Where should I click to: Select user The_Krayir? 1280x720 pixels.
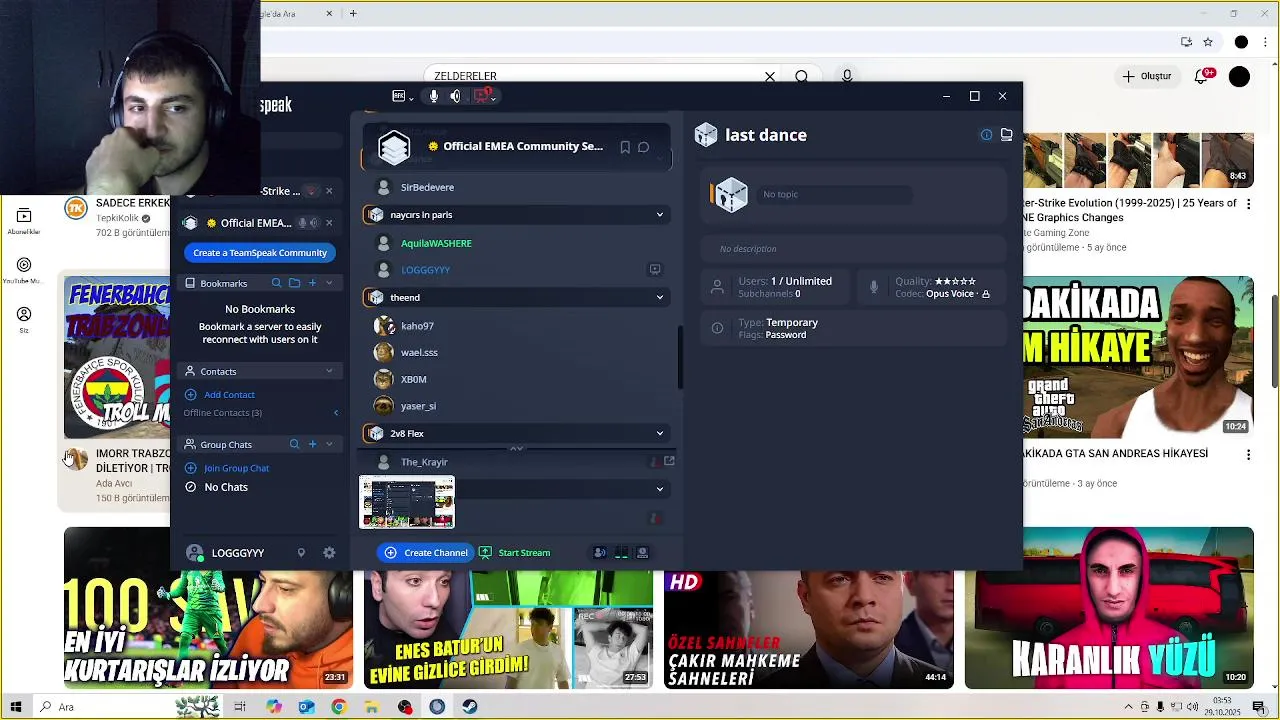tap(424, 462)
